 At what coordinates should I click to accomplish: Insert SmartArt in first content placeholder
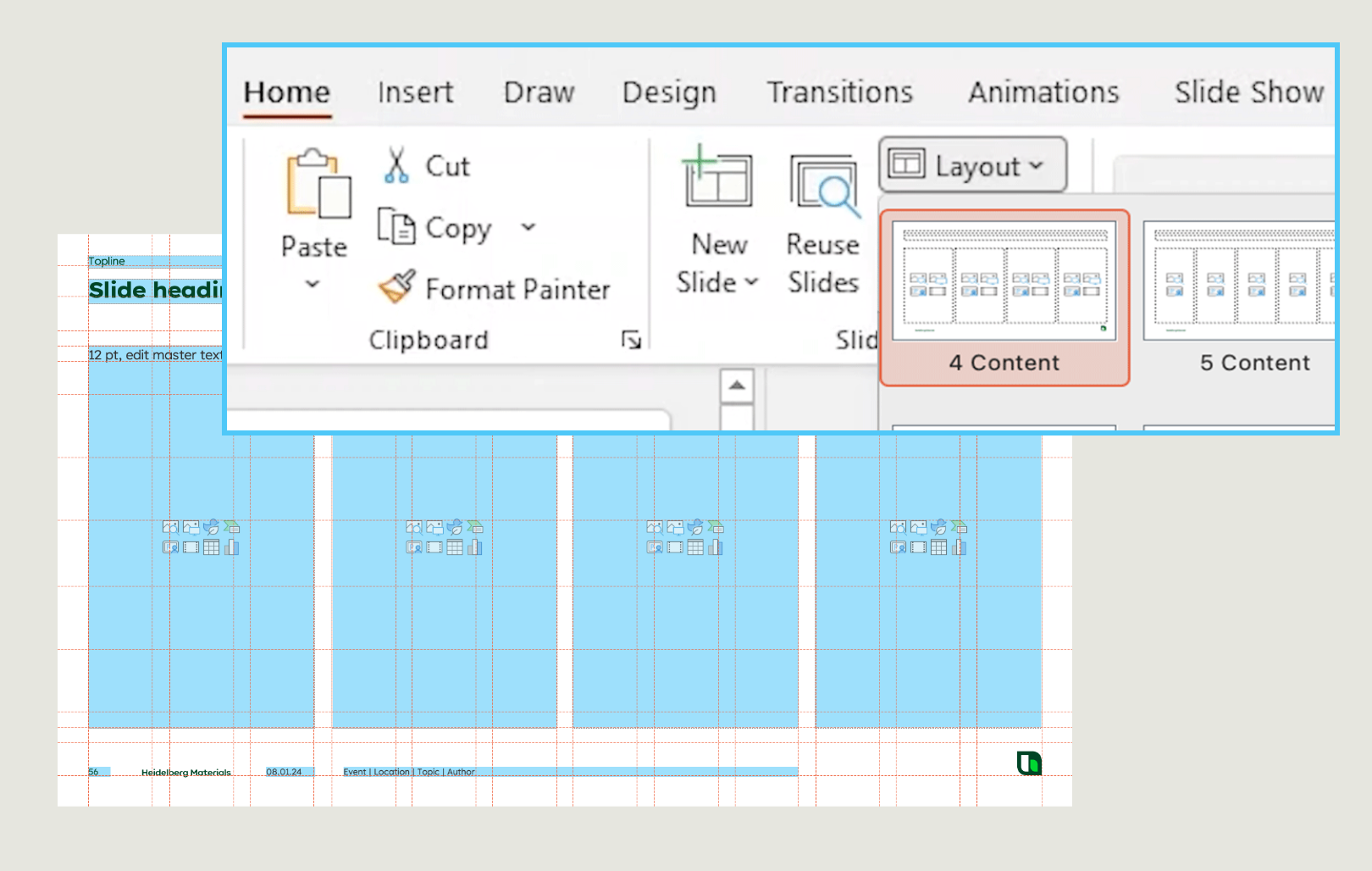click(x=231, y=527)
